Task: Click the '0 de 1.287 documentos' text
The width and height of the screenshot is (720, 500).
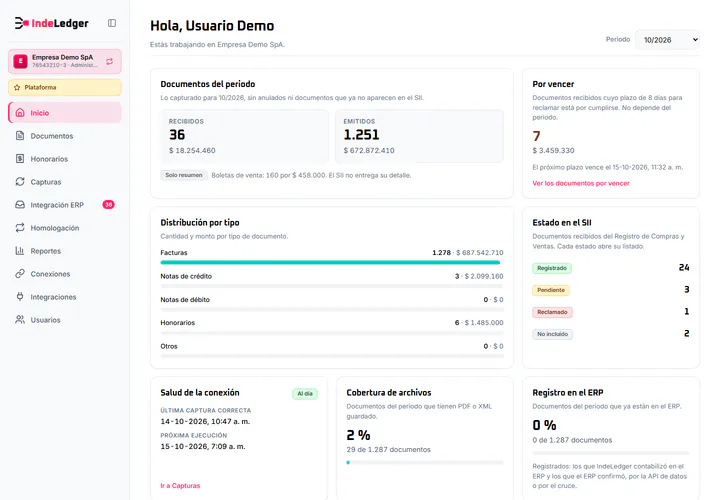Action: point(572,440)
